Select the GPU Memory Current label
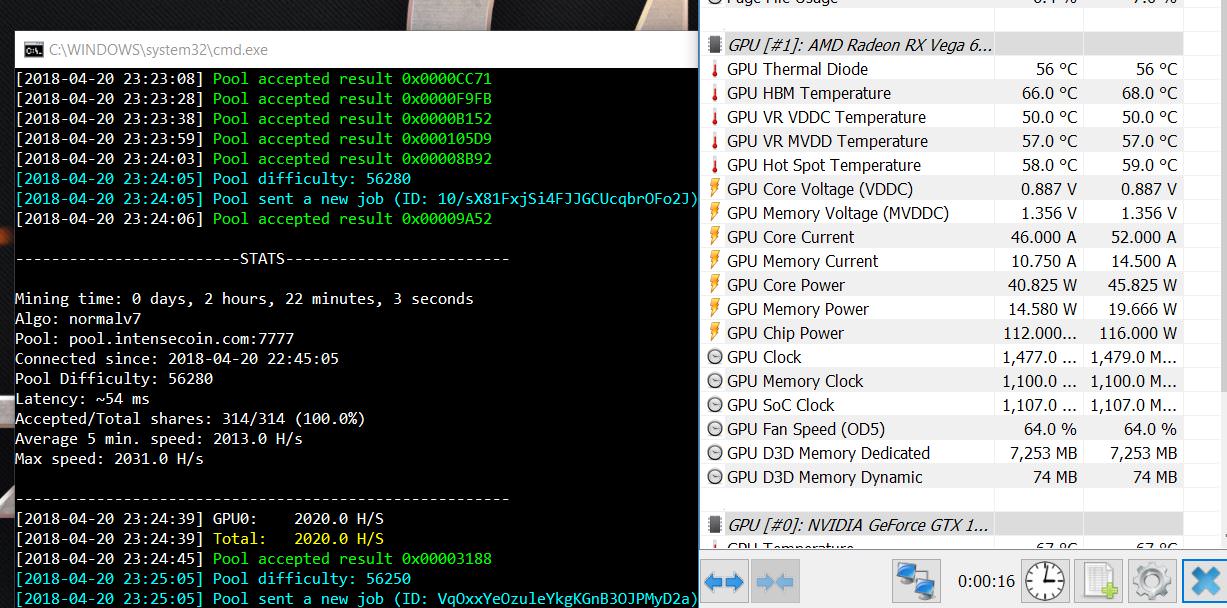The width and height of the screenshot is (1227, 608). [x=803, y=261]
